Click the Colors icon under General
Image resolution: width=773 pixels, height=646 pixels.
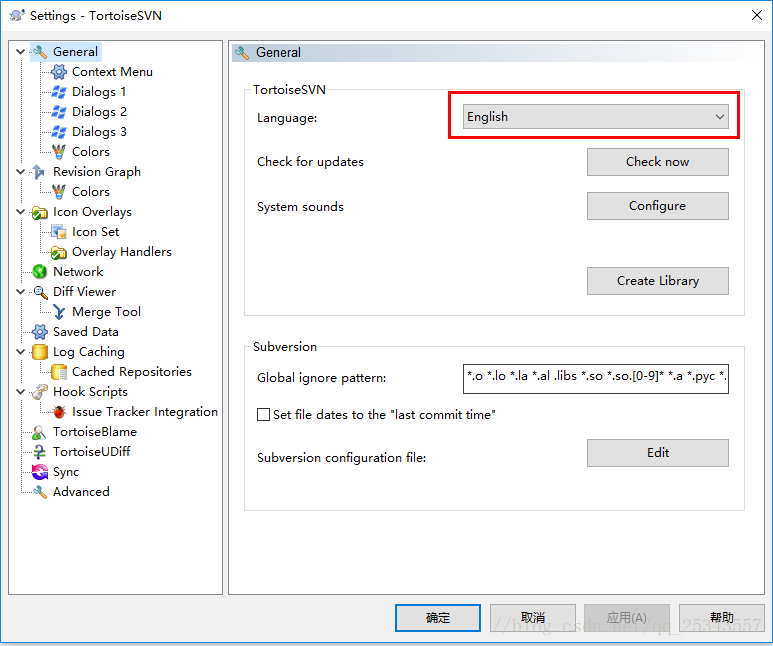(59, 152)
